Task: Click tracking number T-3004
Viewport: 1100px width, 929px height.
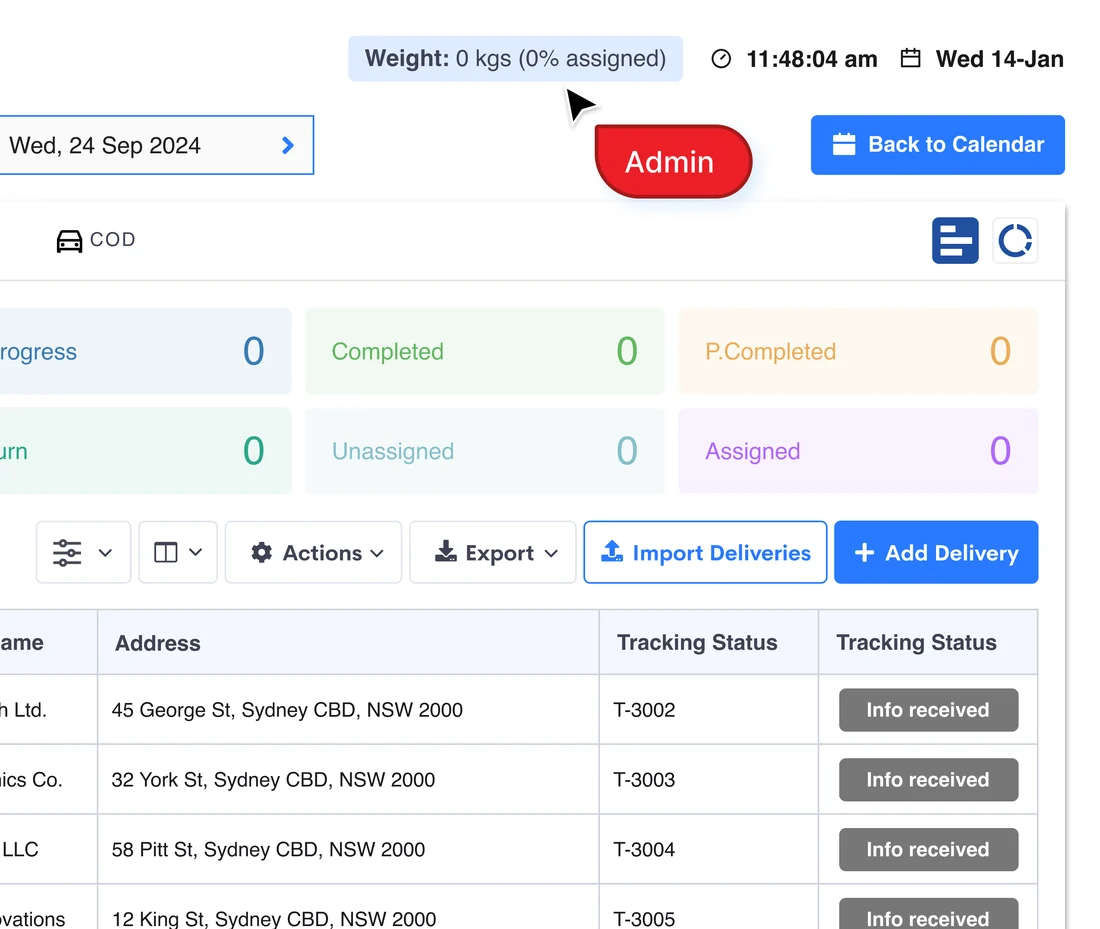Action: (x=644, y=850)
